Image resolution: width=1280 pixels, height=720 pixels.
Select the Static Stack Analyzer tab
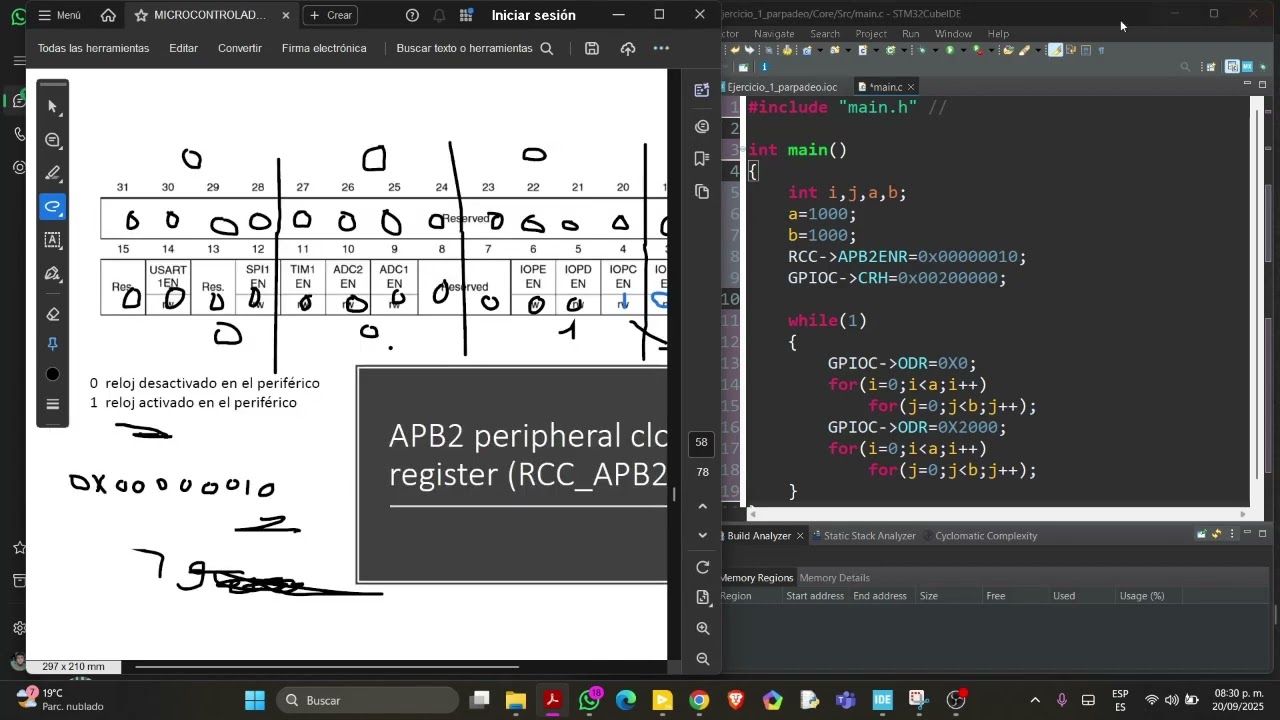tap(862, 536)
